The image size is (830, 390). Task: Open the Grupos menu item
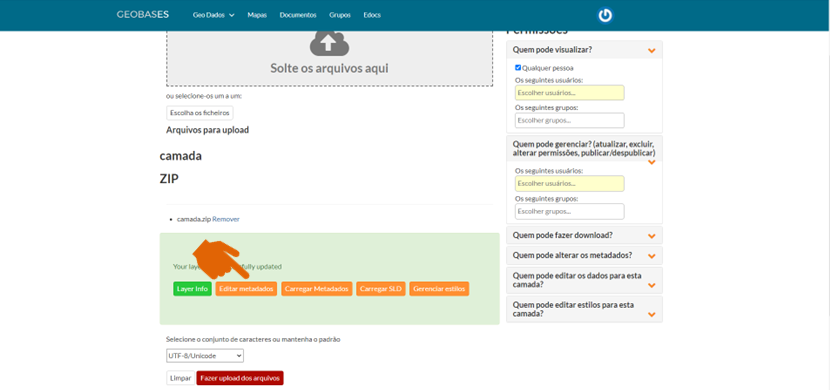[x=340, y=15]
